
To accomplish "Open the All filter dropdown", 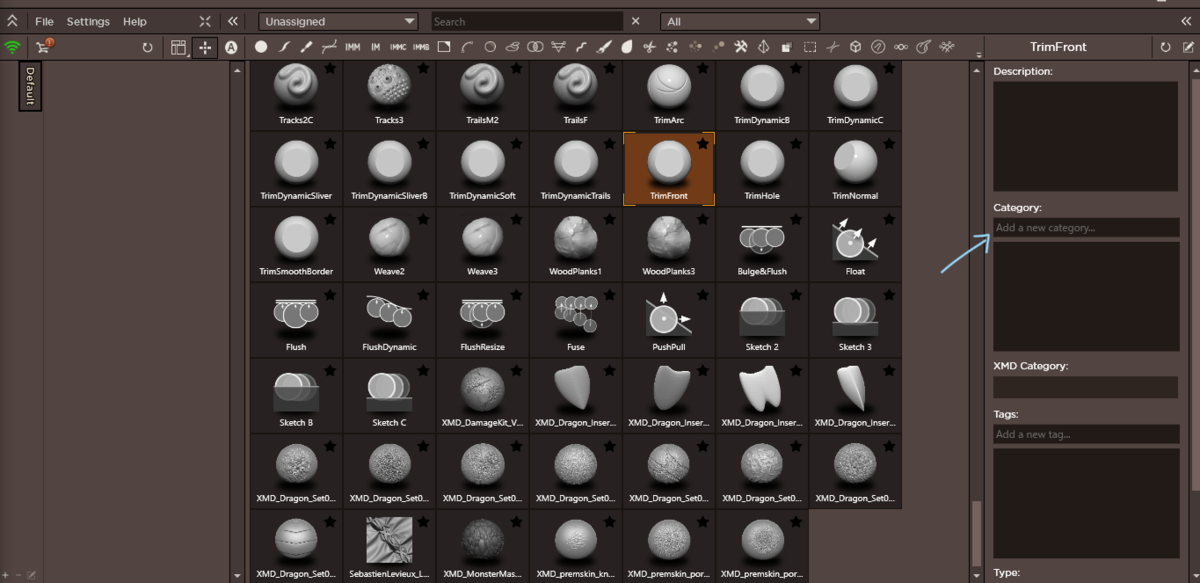I will [740, 21].
